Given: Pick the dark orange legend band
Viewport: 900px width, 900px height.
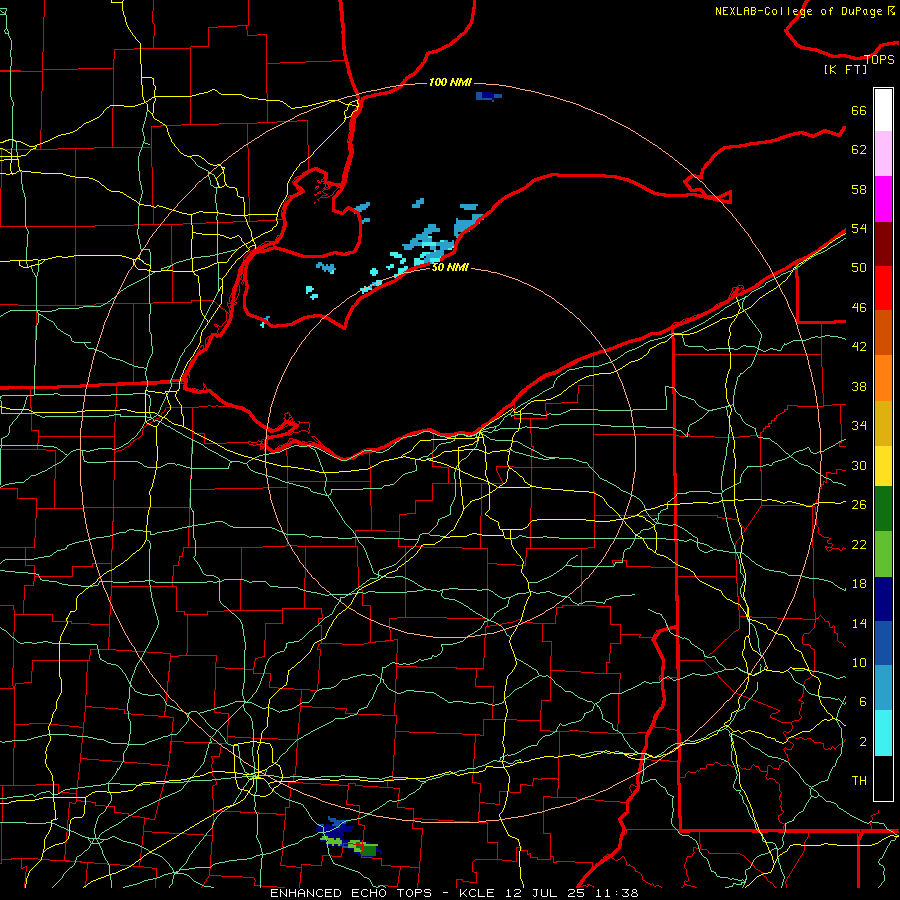Looking at the screenshot, I should [883, 332].
